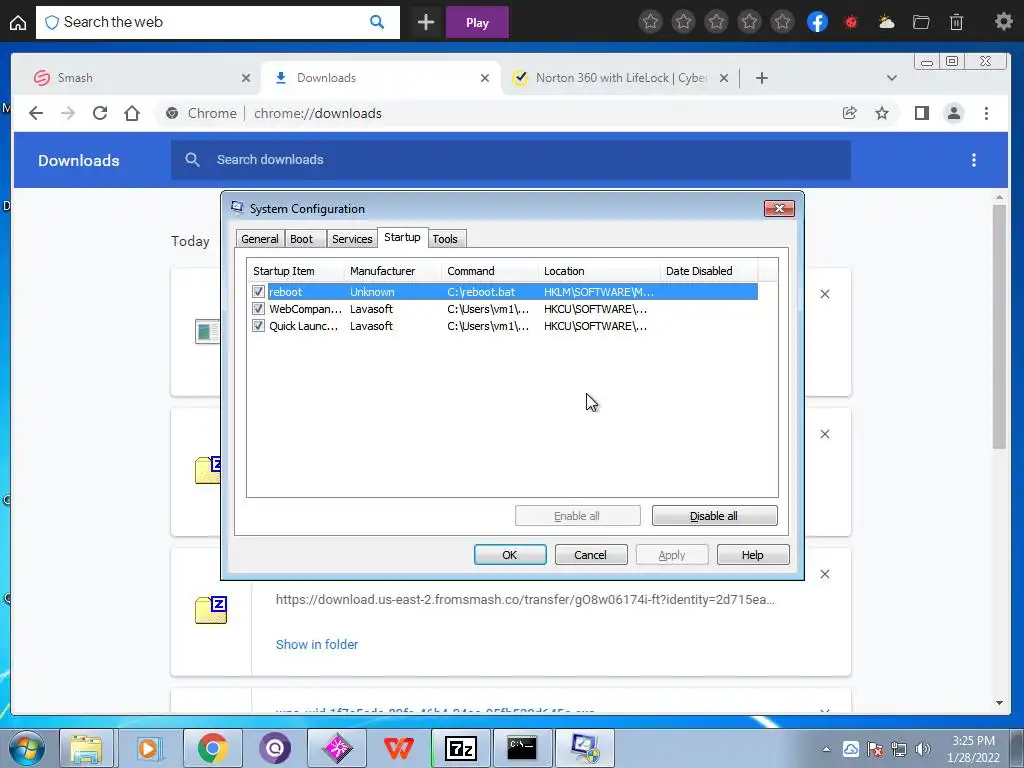
Task: Open the Facebook shortcut icon
Action: click(817, 22)
